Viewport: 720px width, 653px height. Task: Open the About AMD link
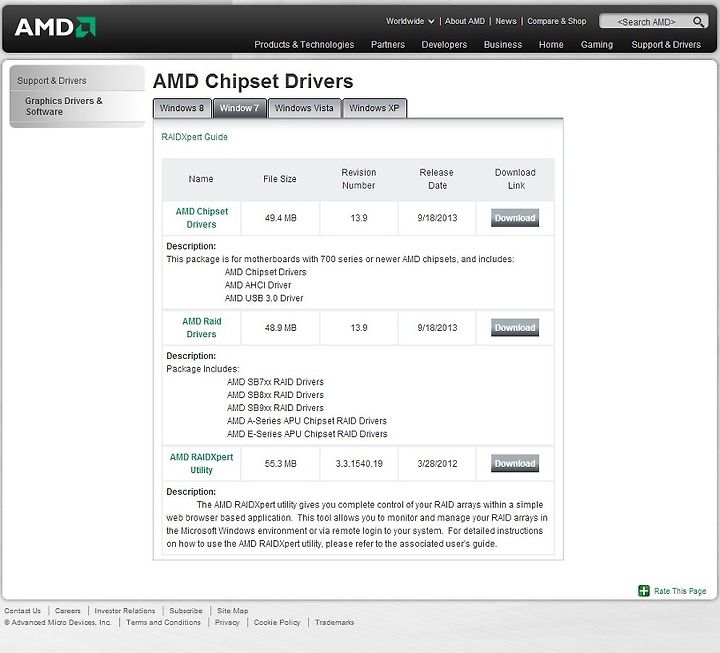click(464, 21)
